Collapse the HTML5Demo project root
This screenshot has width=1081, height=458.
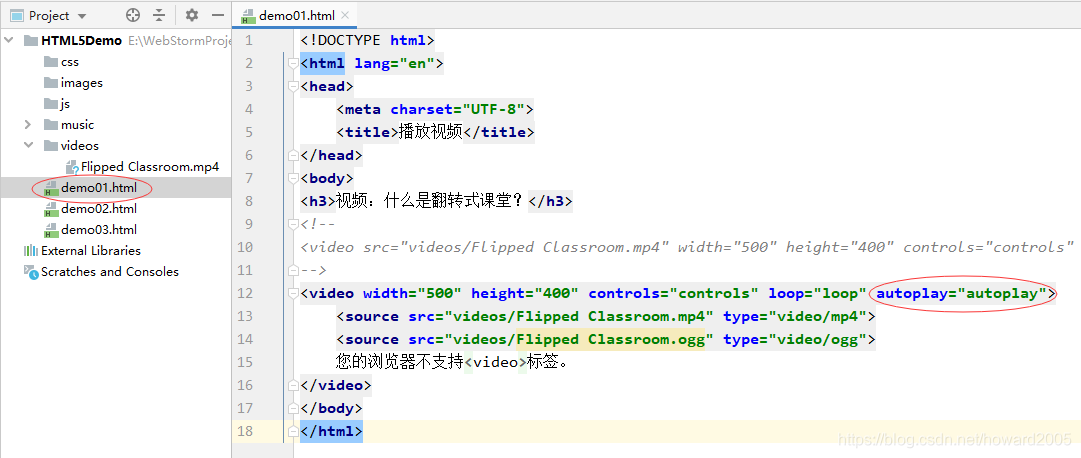[x=9, y=41]
